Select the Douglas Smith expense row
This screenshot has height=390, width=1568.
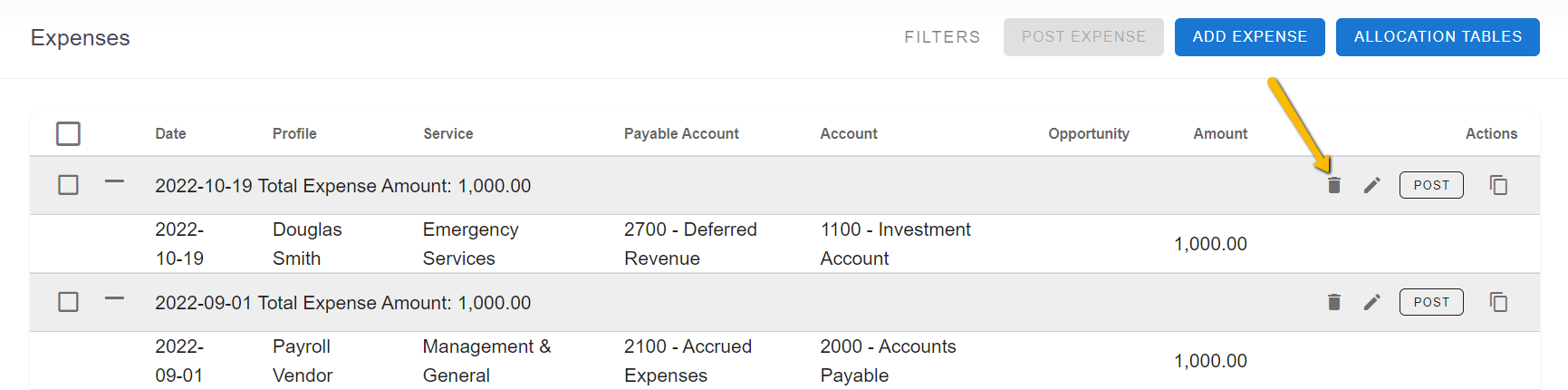[x=784, y=244]
